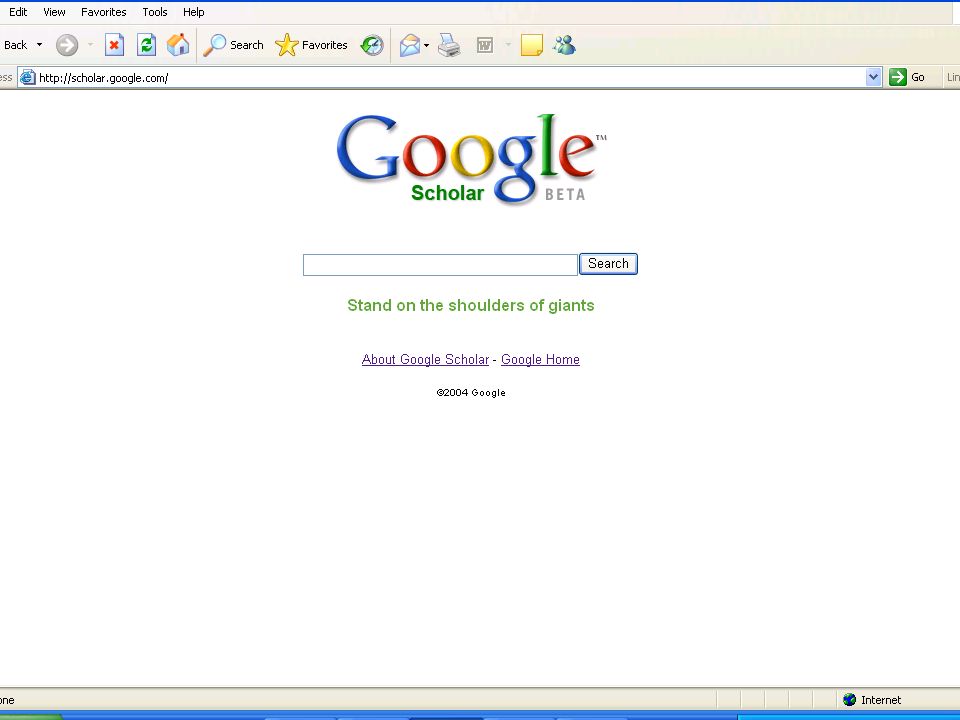This screenshot has width=960, height=720.
Task: Launch the Messenger people icon
Action: pyautogui.click(x=564, y=45)
